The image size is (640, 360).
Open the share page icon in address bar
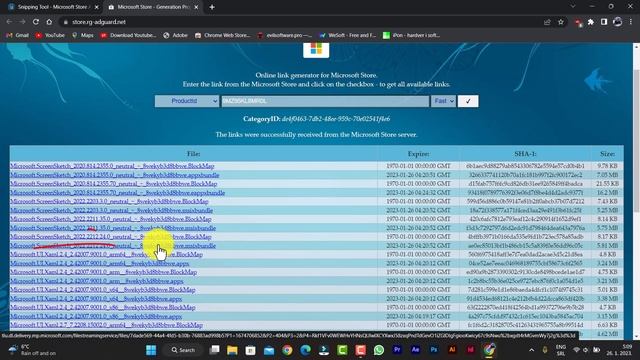point(547,22)
